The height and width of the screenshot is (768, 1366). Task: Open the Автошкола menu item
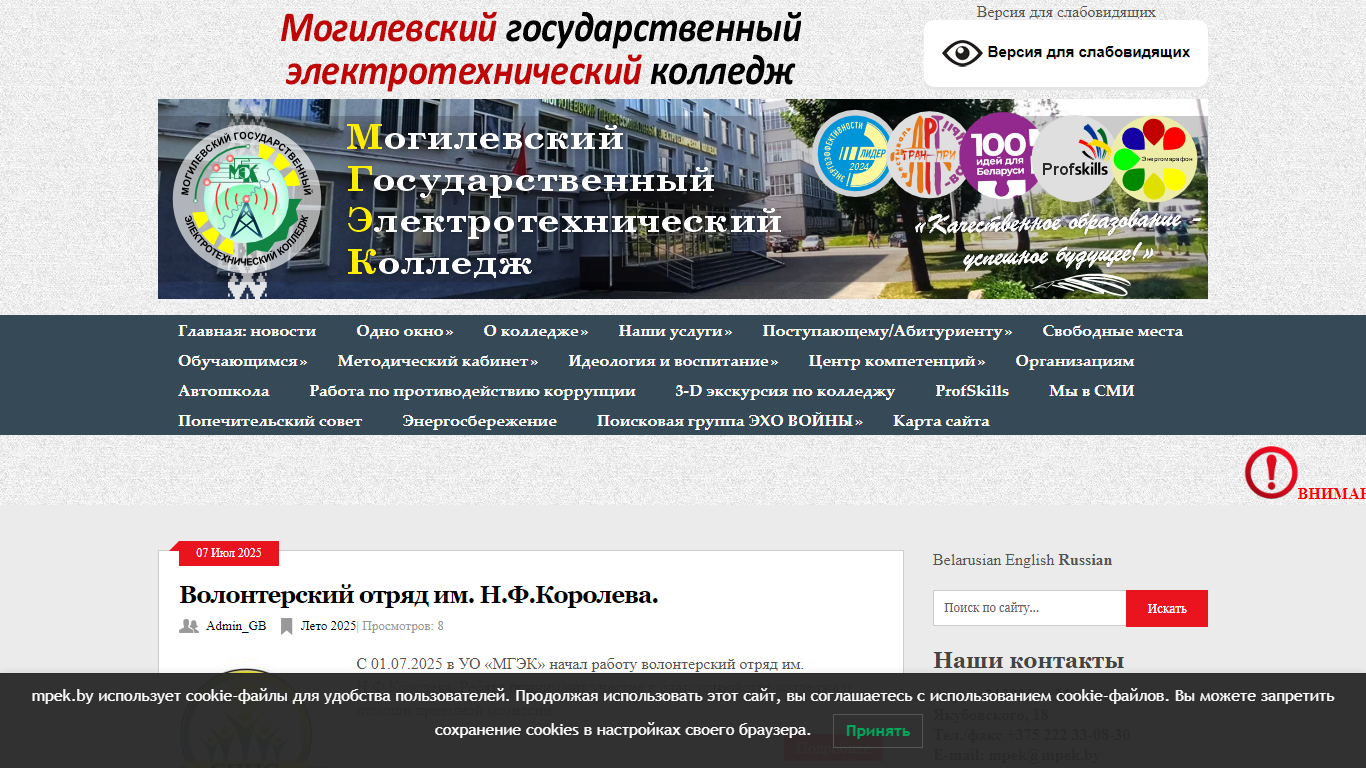[224, 391]
